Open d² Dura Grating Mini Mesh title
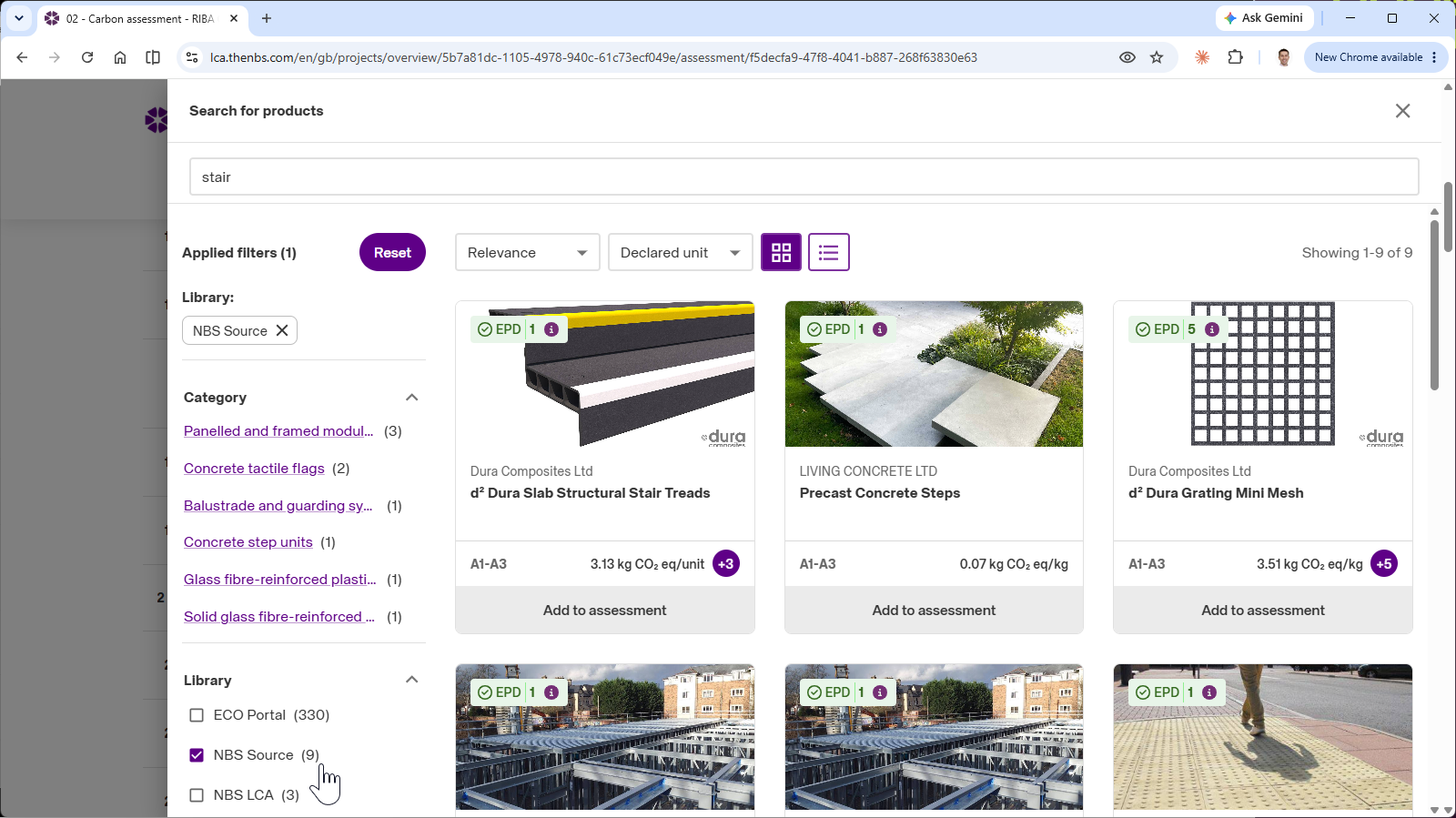Screen dimensions: 1456x818 1216,493
